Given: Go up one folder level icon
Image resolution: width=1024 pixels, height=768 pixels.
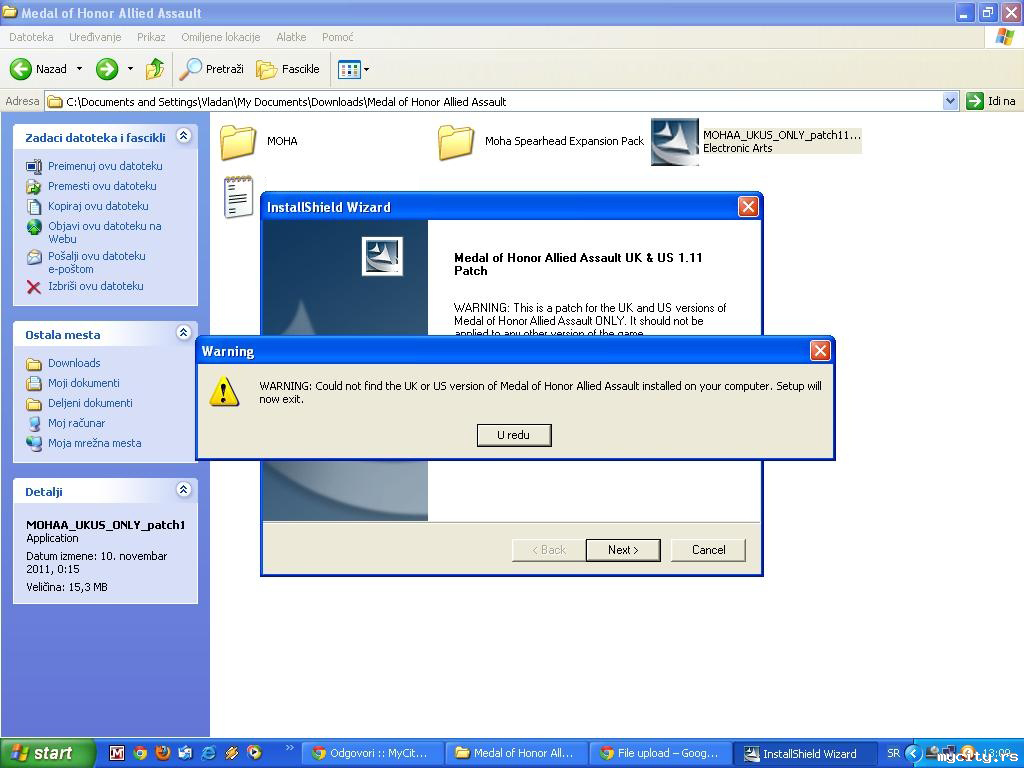Looking at the screenshot, I should tap(155, 69).
